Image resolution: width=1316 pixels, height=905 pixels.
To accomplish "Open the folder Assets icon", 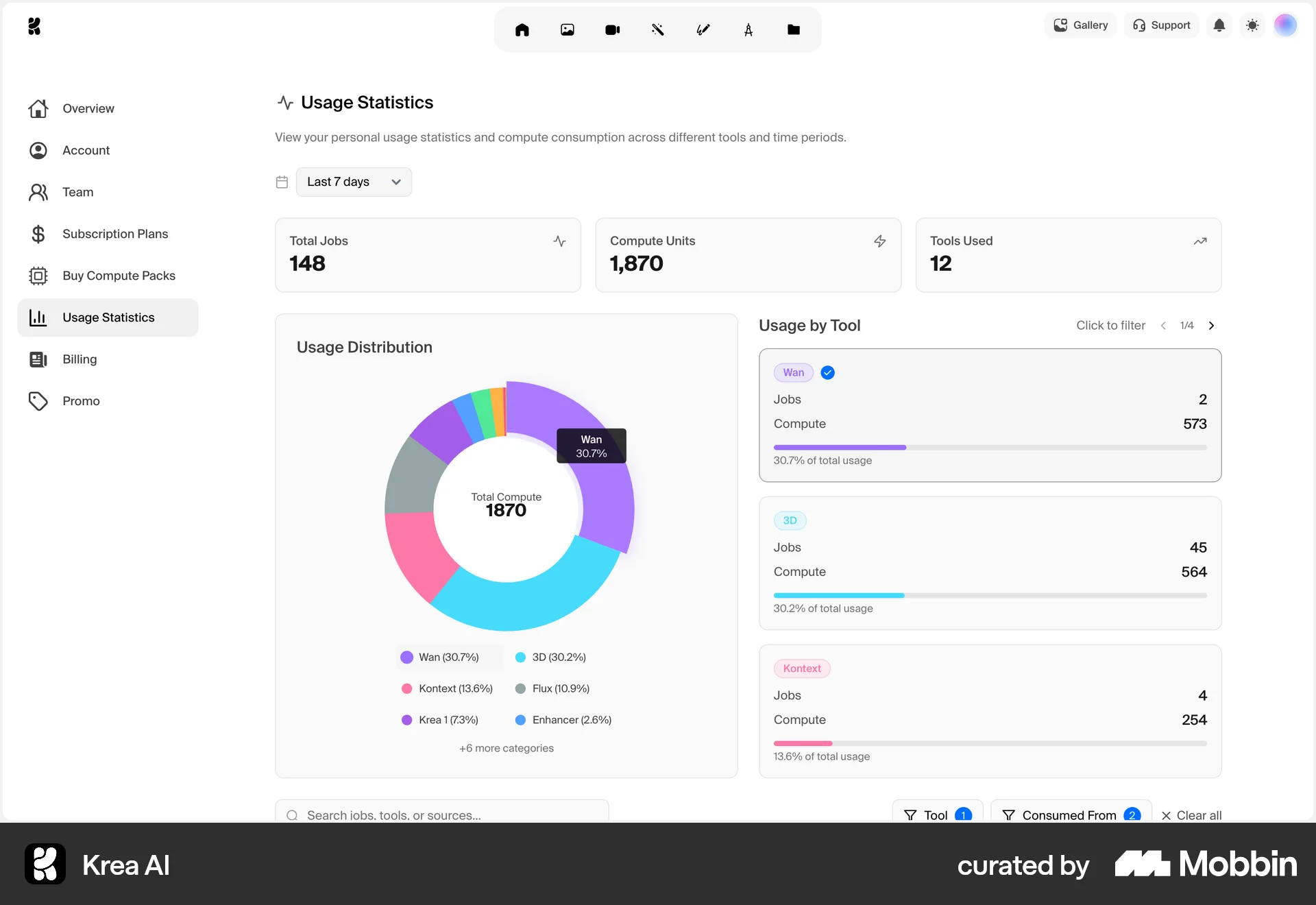I will [x=794, y=29].
